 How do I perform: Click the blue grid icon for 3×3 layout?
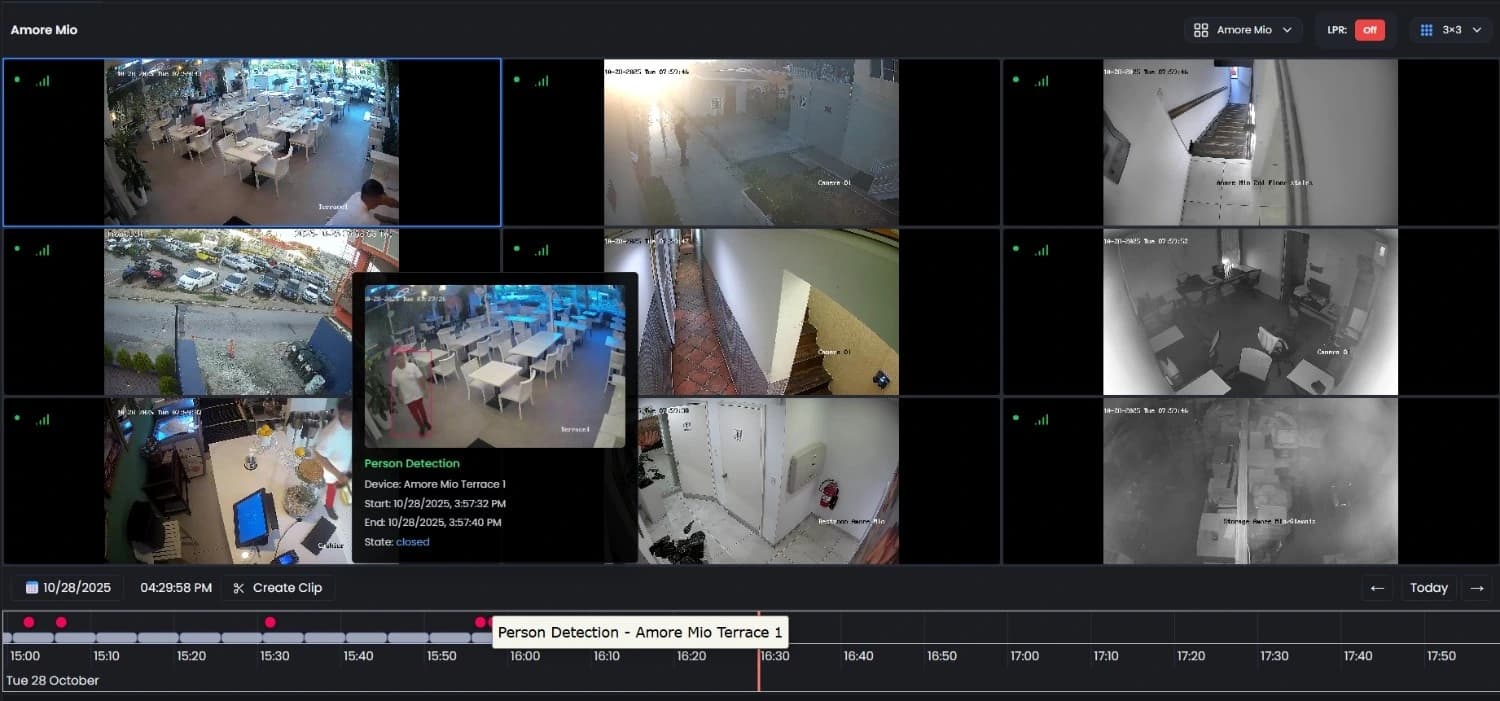(1427, 30)
